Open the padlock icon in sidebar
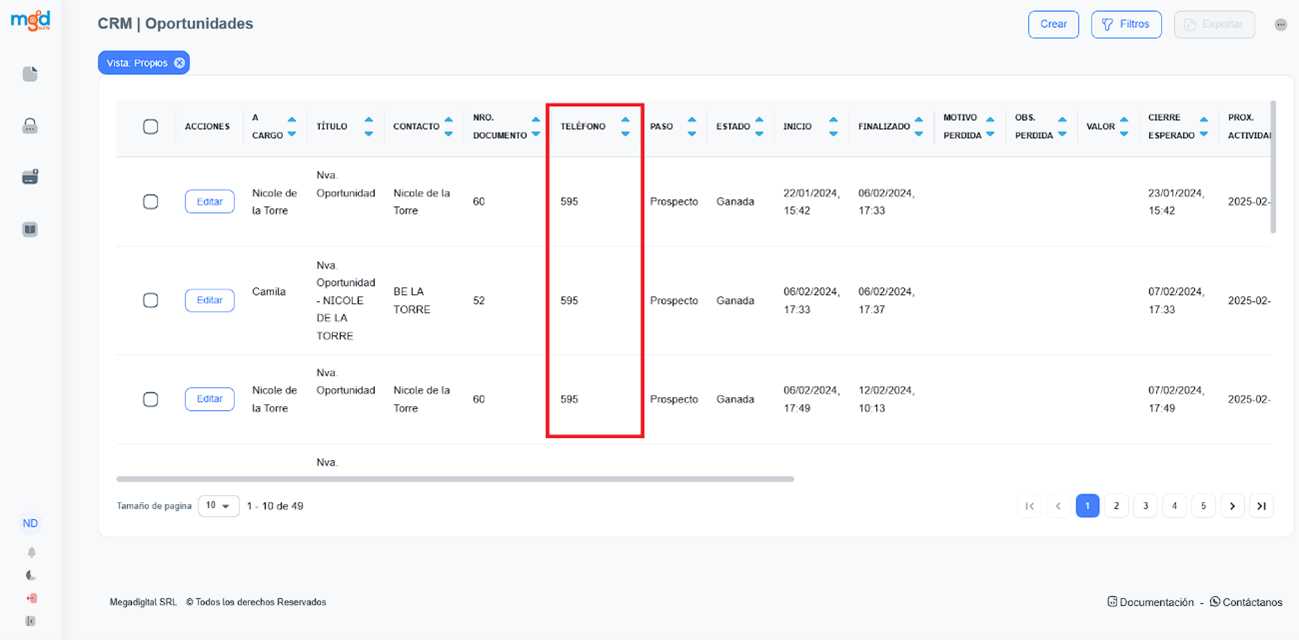The width and height of the screenshot is (1299, 640). pyautogui.click(x=30, y=126)
